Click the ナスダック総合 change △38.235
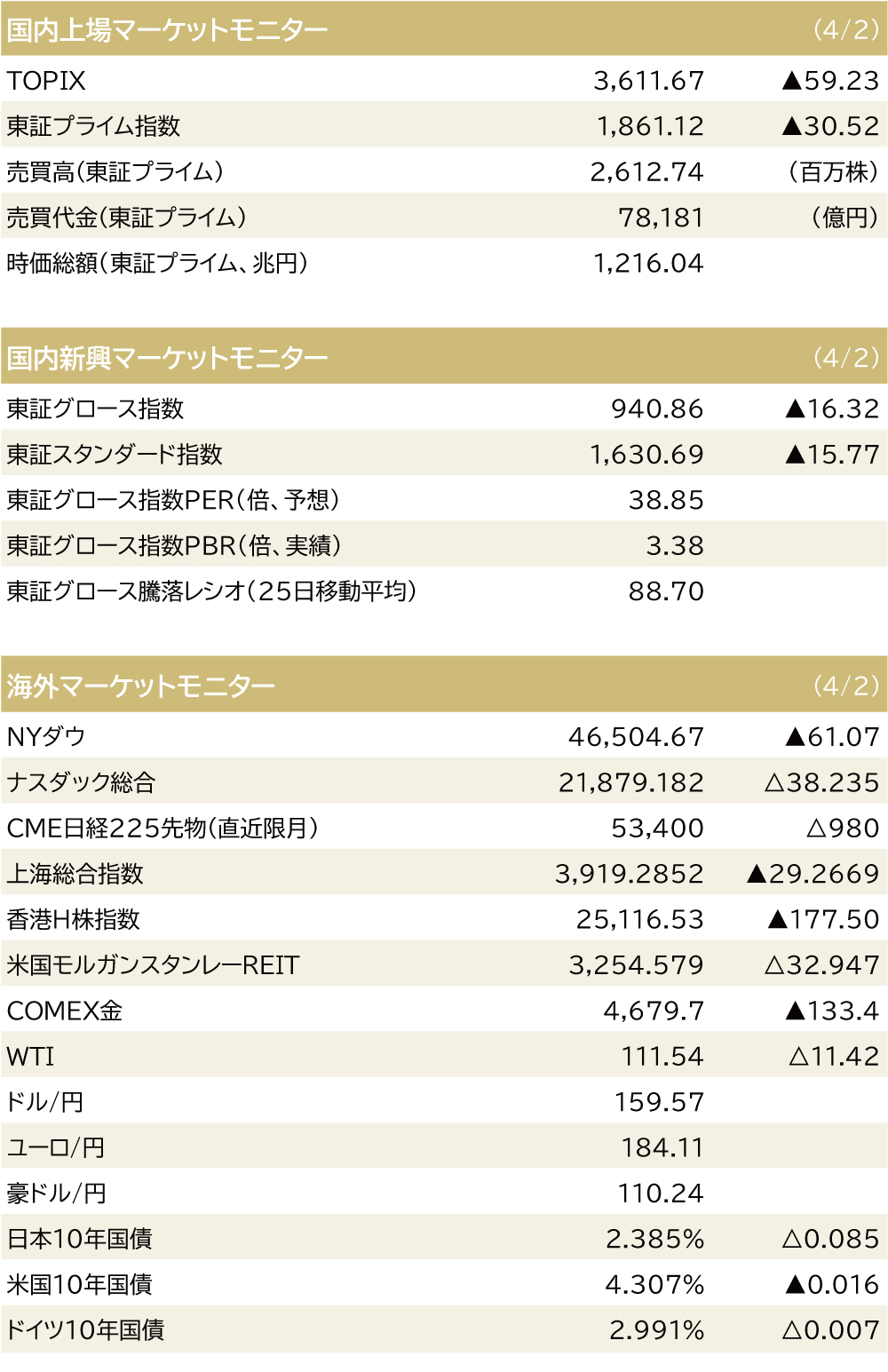This screenshot has width=888, height=1372. click(821, 782)
